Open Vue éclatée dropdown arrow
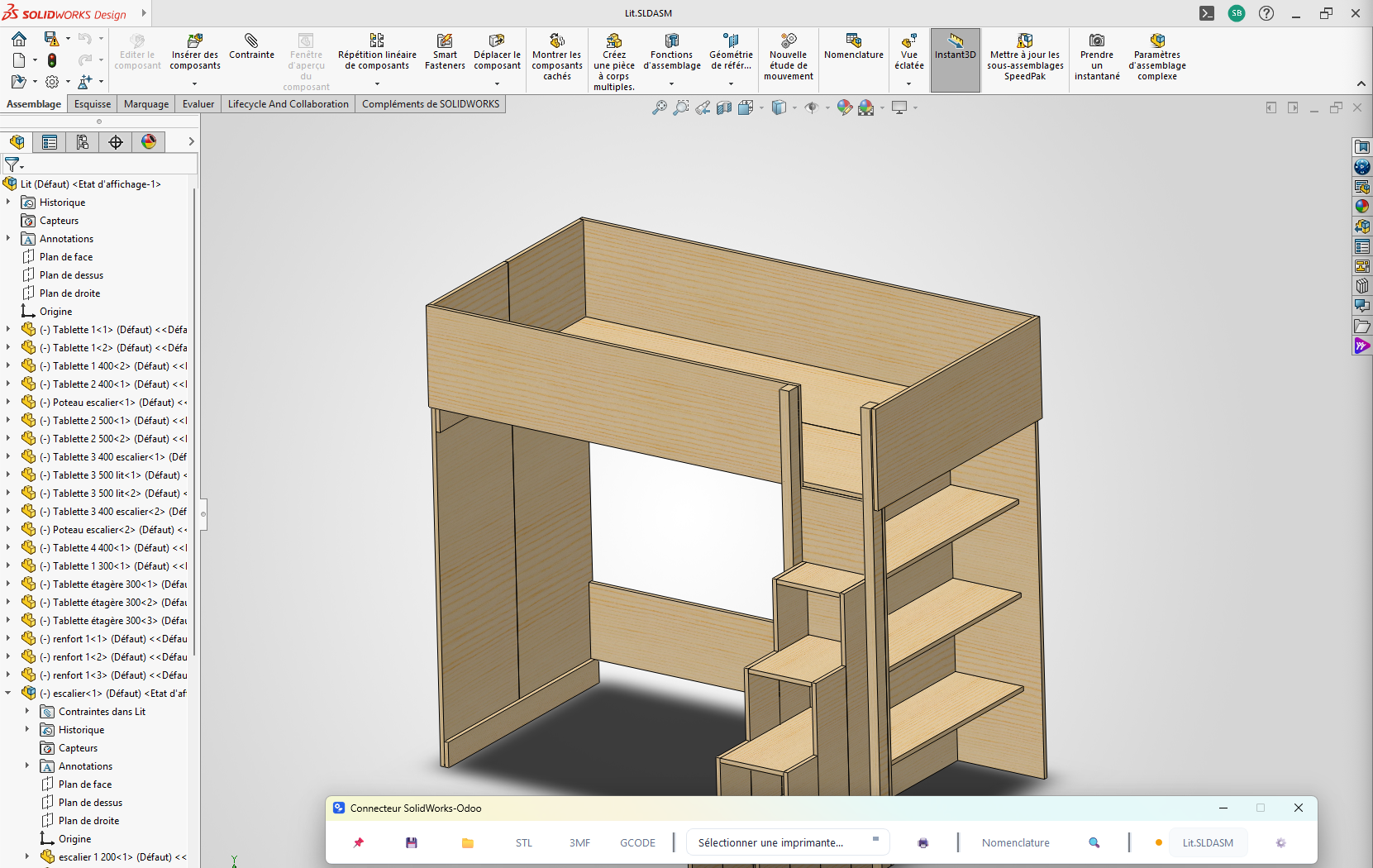The image size is (1373, 868). pyautogui.click(x=909, y=83)
